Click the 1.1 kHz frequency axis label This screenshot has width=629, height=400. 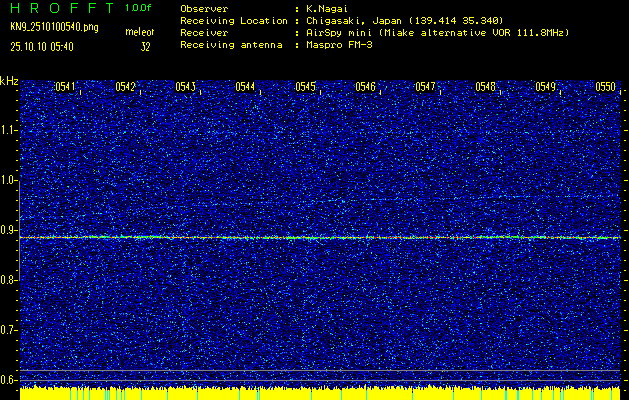pyautogui.click(x=9, y=130)
